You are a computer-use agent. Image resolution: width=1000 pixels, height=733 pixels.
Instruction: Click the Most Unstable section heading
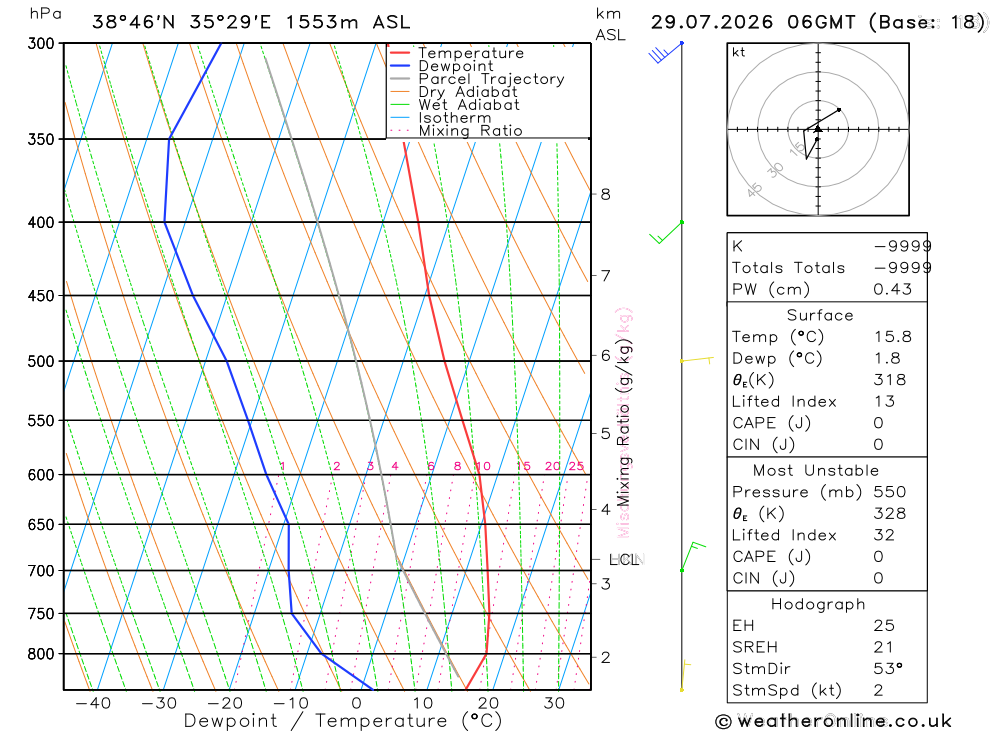tap(816, 471)
